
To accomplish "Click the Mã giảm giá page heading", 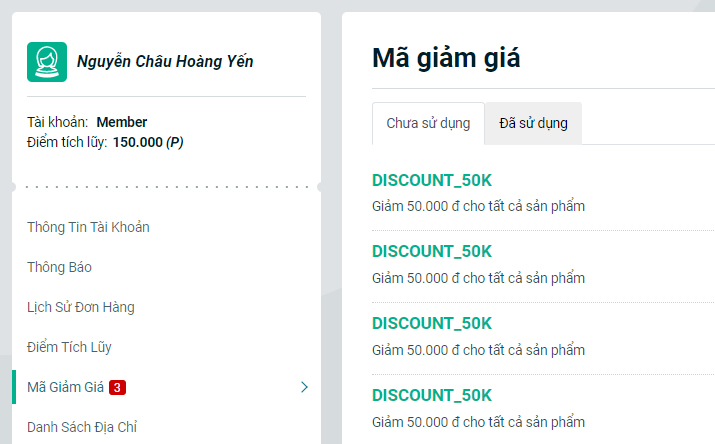I will [446, 58].
